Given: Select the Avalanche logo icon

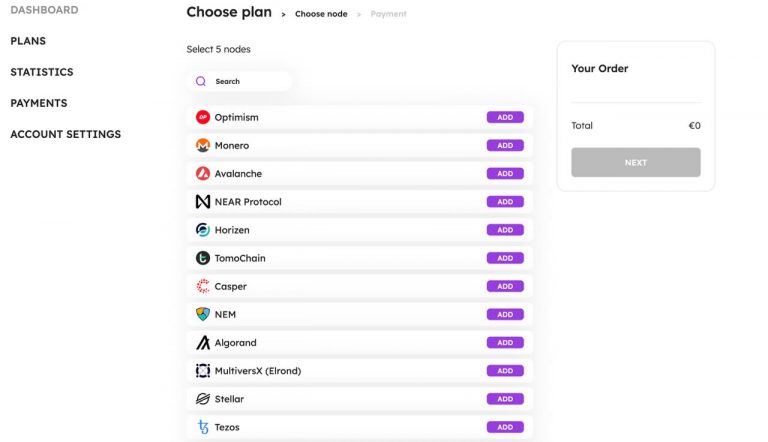Looking at the screenshot, I should [203, 173].
